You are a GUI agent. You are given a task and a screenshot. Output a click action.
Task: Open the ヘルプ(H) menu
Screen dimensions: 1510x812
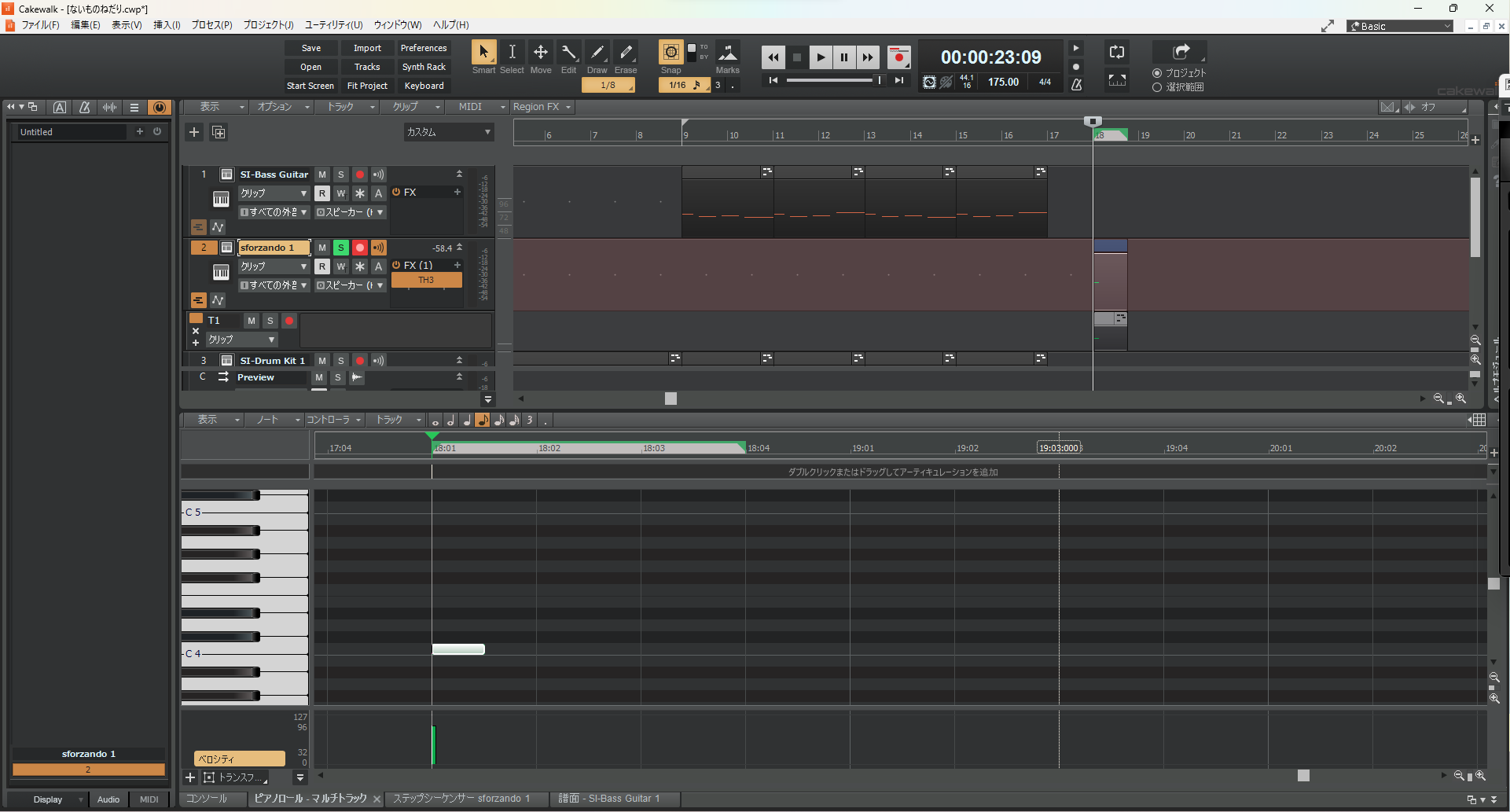coord(451,25)
